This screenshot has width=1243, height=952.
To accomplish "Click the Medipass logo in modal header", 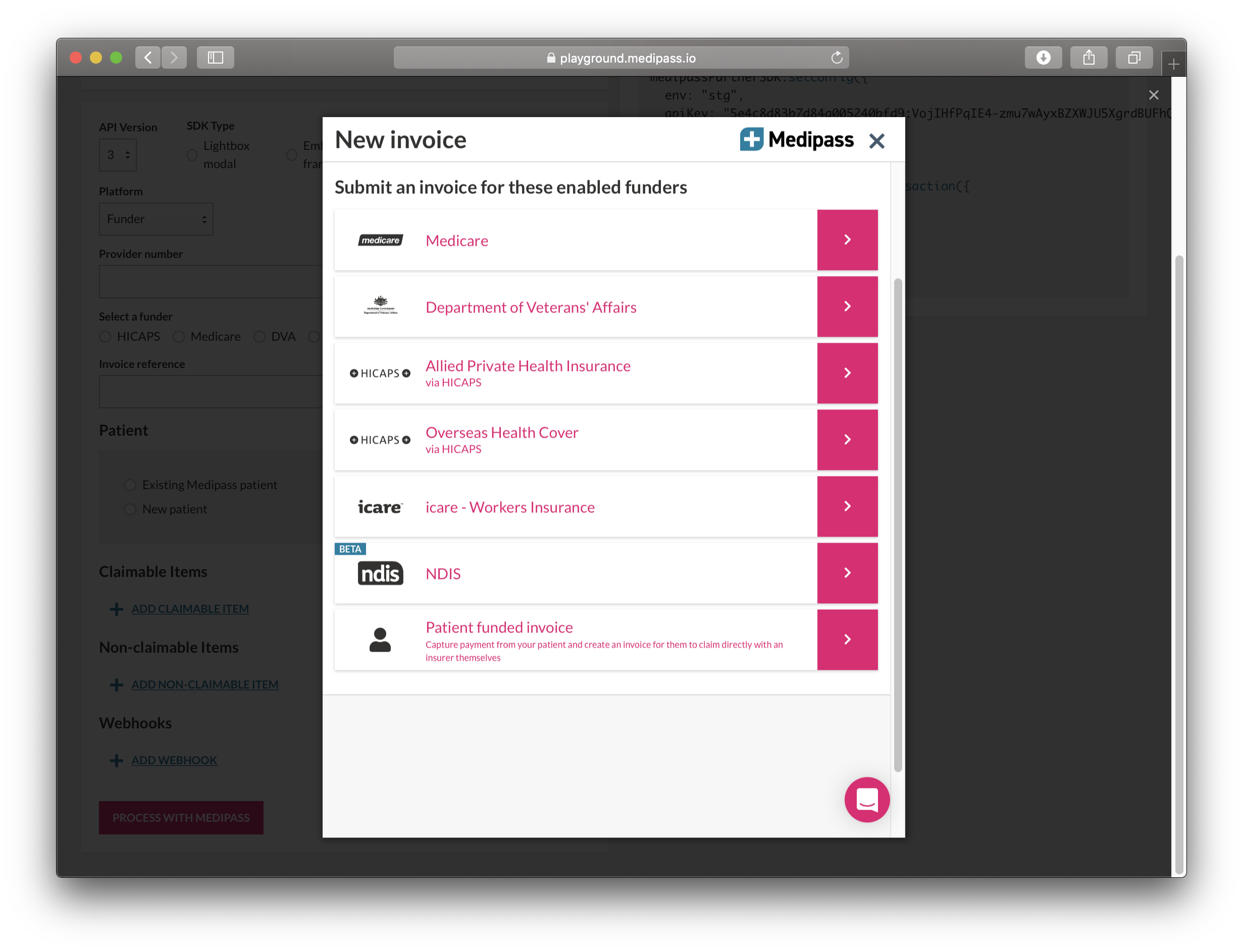I will tap(796, 139).
